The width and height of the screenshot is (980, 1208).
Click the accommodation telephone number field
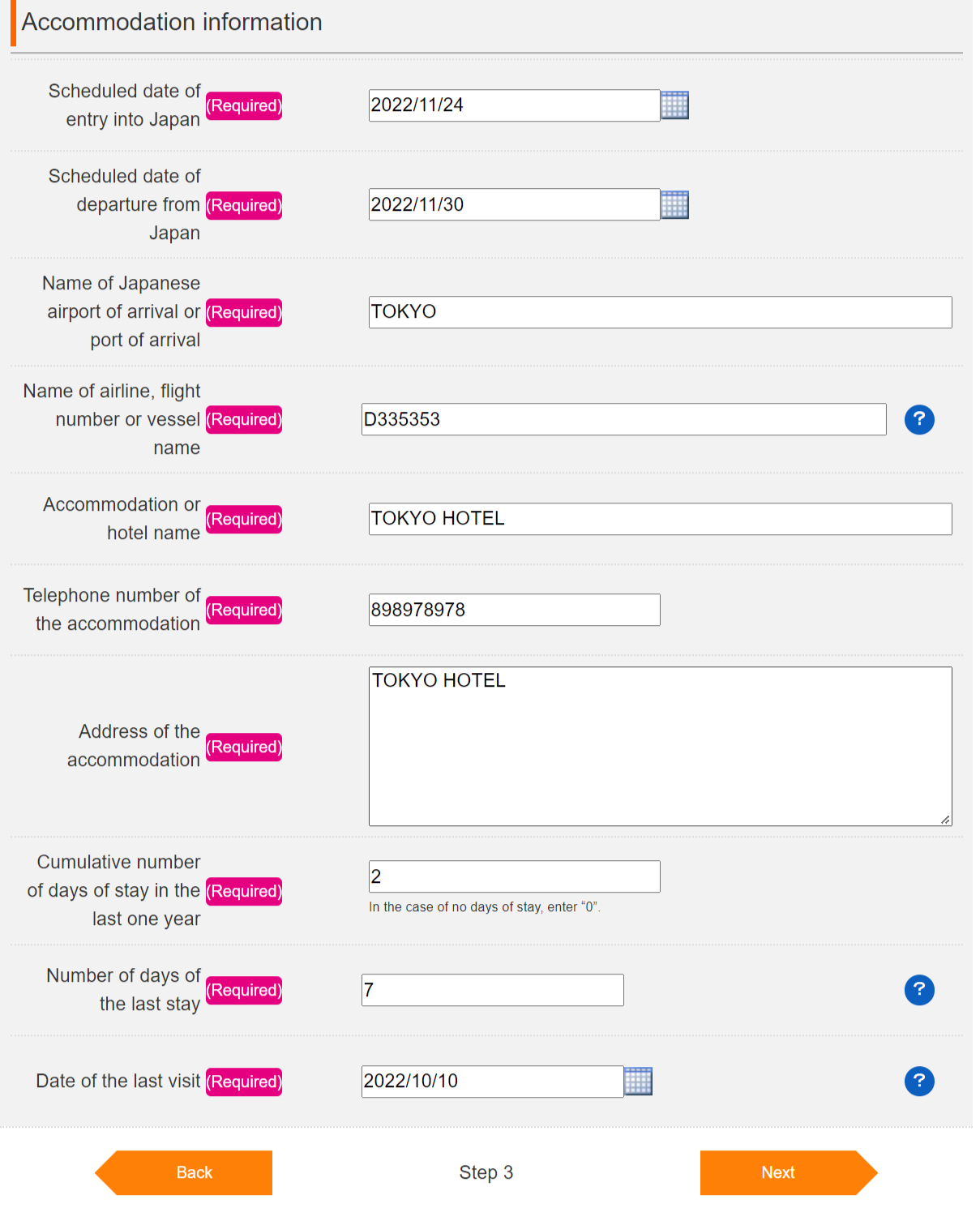tap(514, 610)
